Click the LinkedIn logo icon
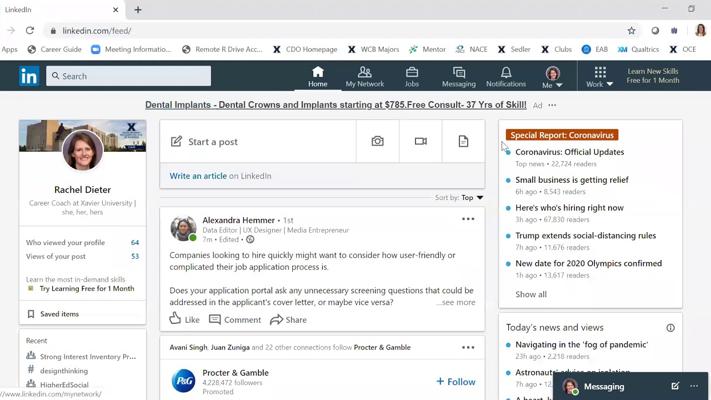The image size is (711, 400). point(29,76)
